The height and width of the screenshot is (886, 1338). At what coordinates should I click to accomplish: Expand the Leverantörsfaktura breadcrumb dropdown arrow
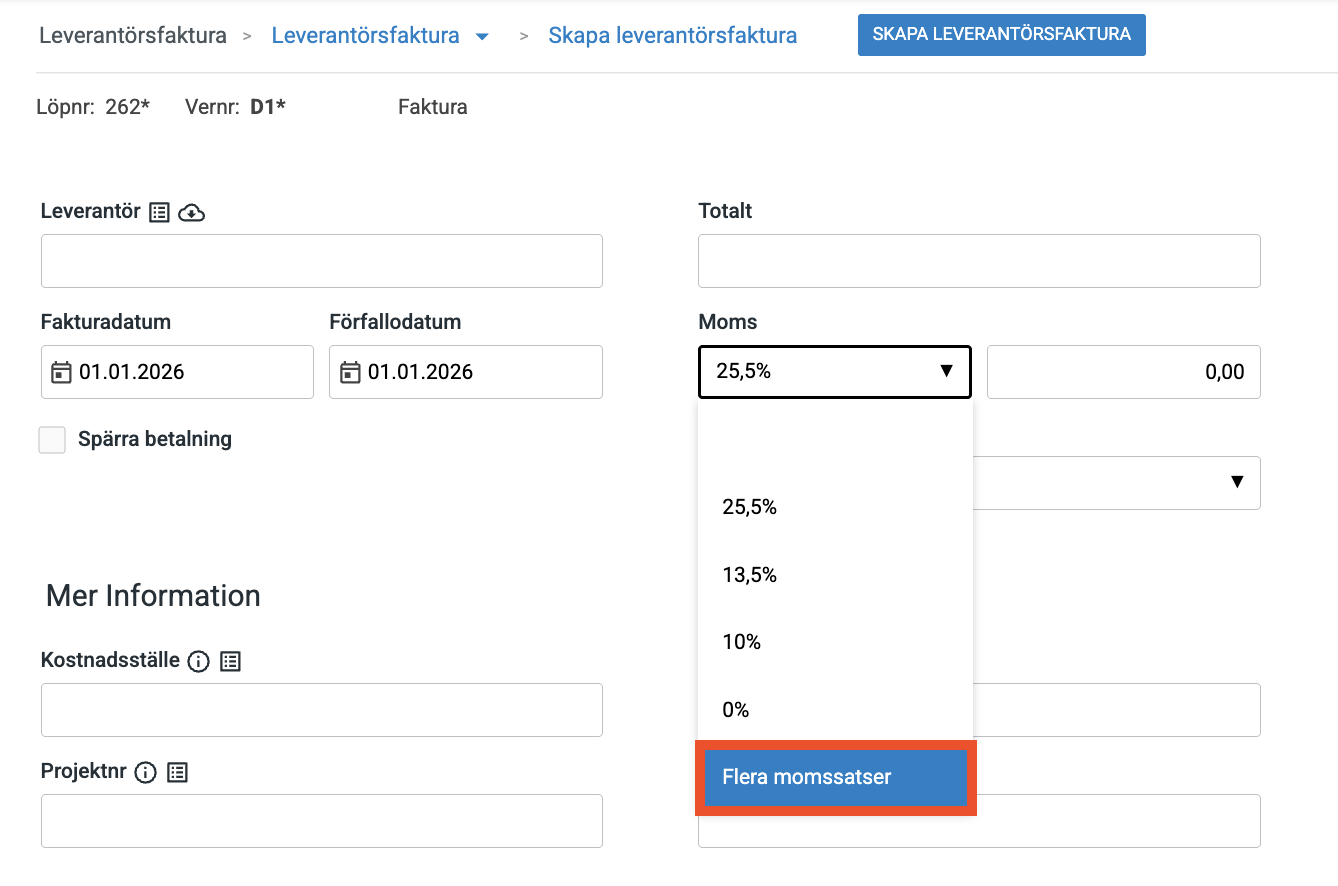[482, 37]
